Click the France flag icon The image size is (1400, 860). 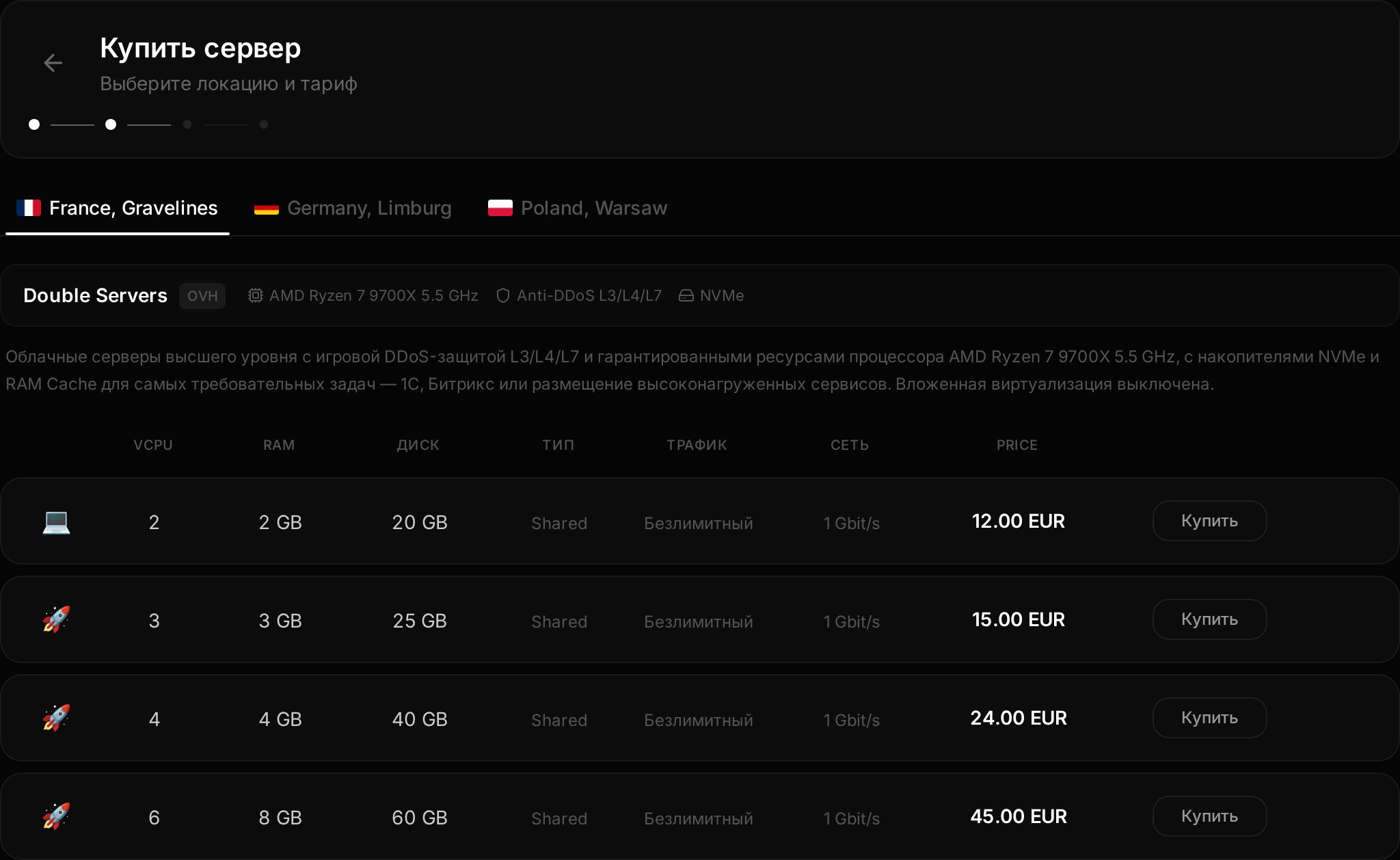pyautogui.click(x=29, y=208)
